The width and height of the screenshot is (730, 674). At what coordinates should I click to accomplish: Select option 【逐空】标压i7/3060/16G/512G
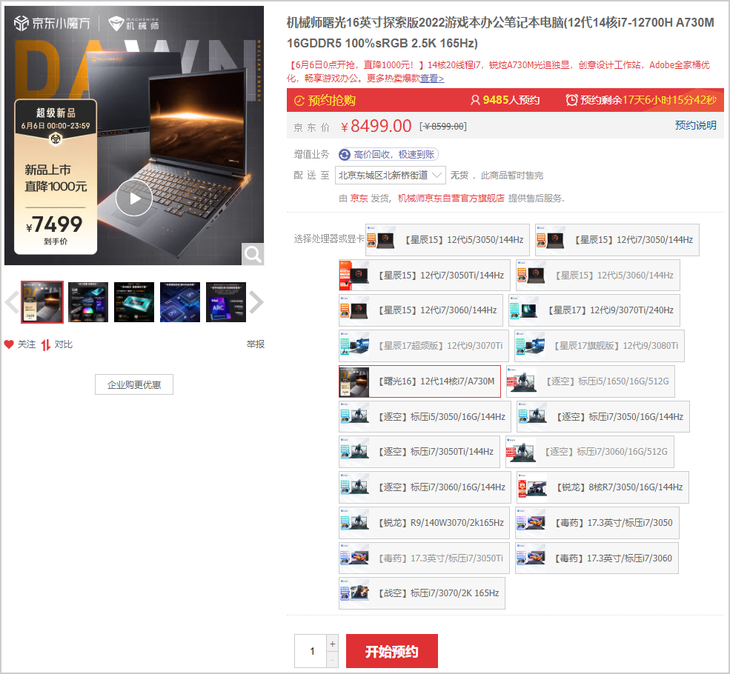point(589,452)
